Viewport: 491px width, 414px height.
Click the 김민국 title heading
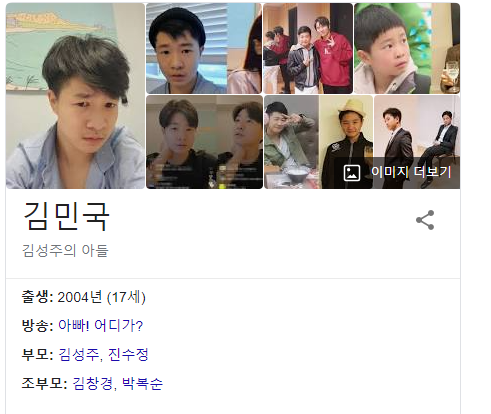click(x=66, y=216)
